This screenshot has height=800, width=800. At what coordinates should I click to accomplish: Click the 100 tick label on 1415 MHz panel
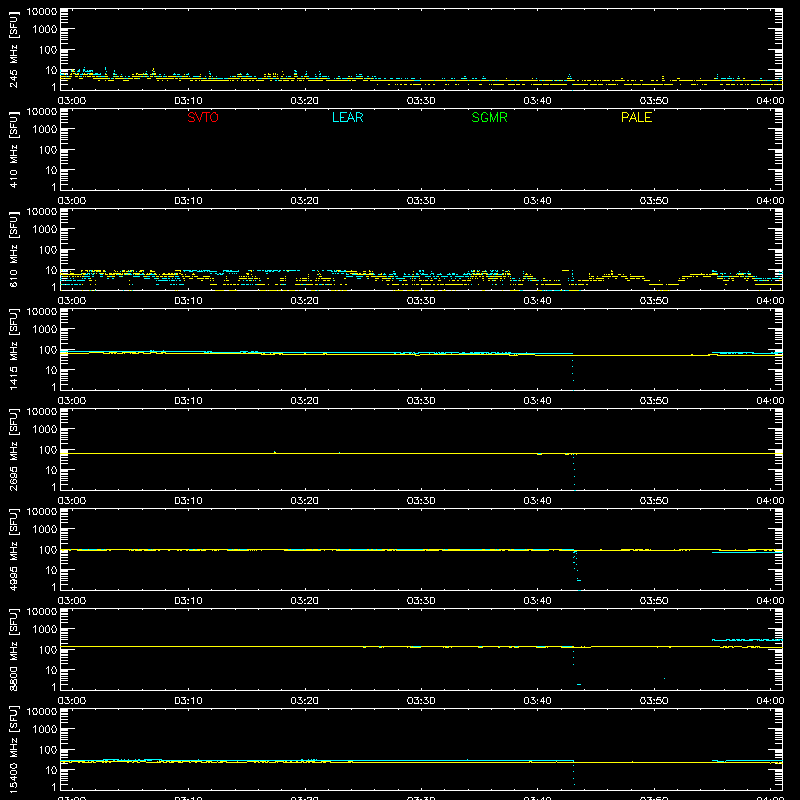[x=48, y=350]
